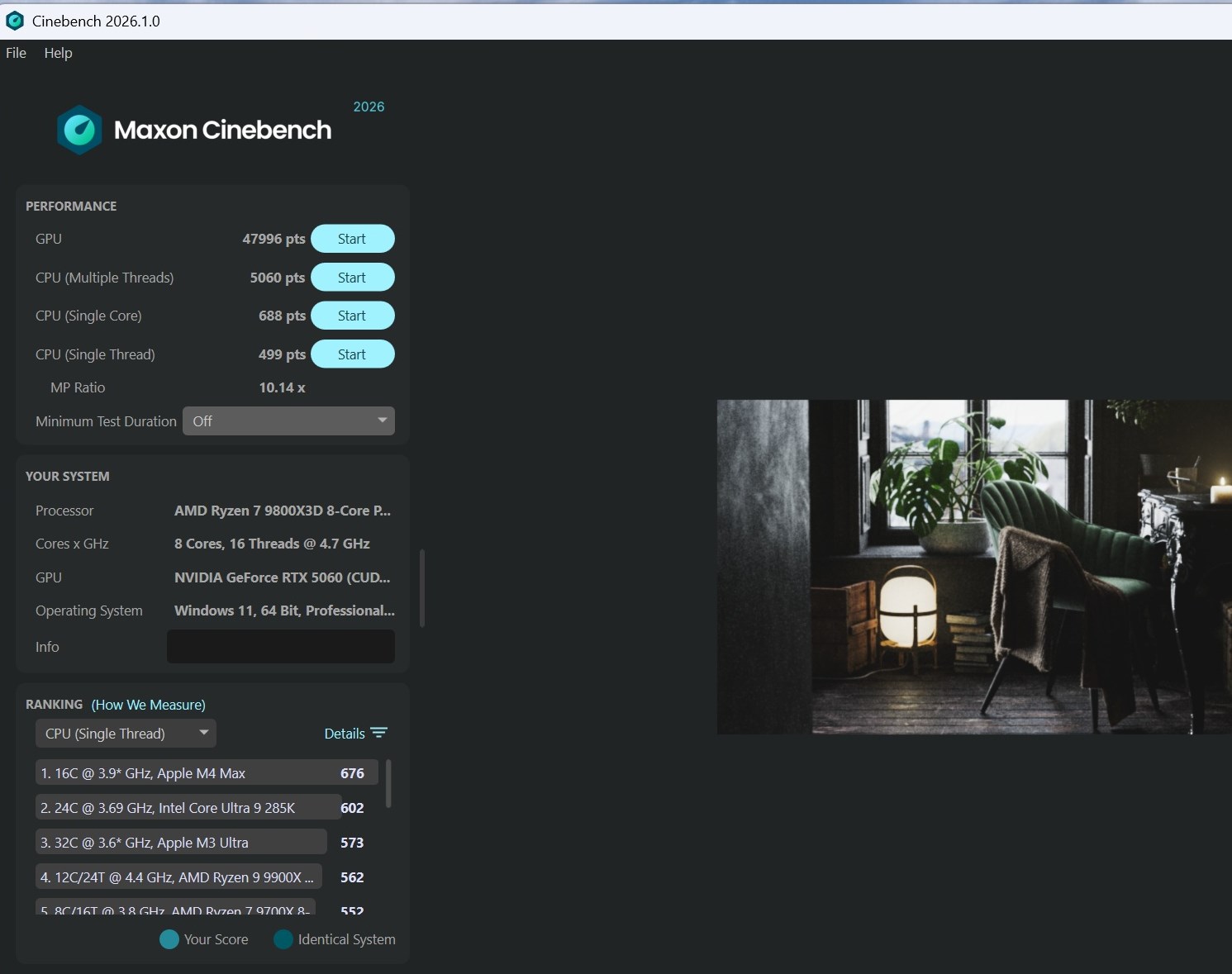
Task: Click the Your System panel scrollbar
Action: pyautogui.click(x=422, y=588)
